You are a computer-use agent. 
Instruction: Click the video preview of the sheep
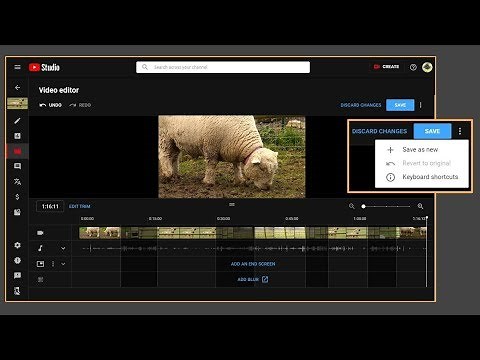pos(232,157)
